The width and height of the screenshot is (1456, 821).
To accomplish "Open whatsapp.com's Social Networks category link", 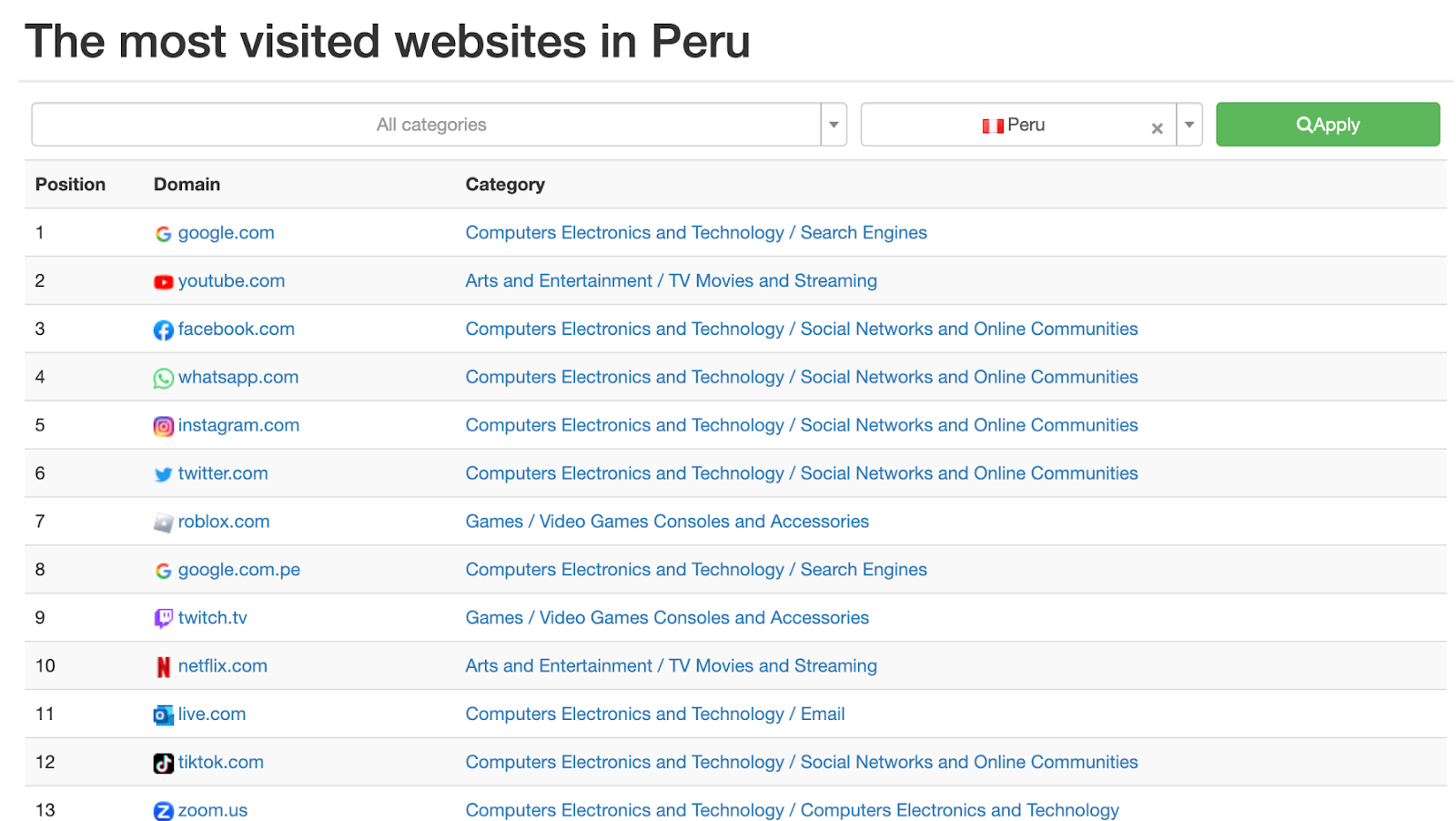I will pyautogui.click(x=802, y=378).
